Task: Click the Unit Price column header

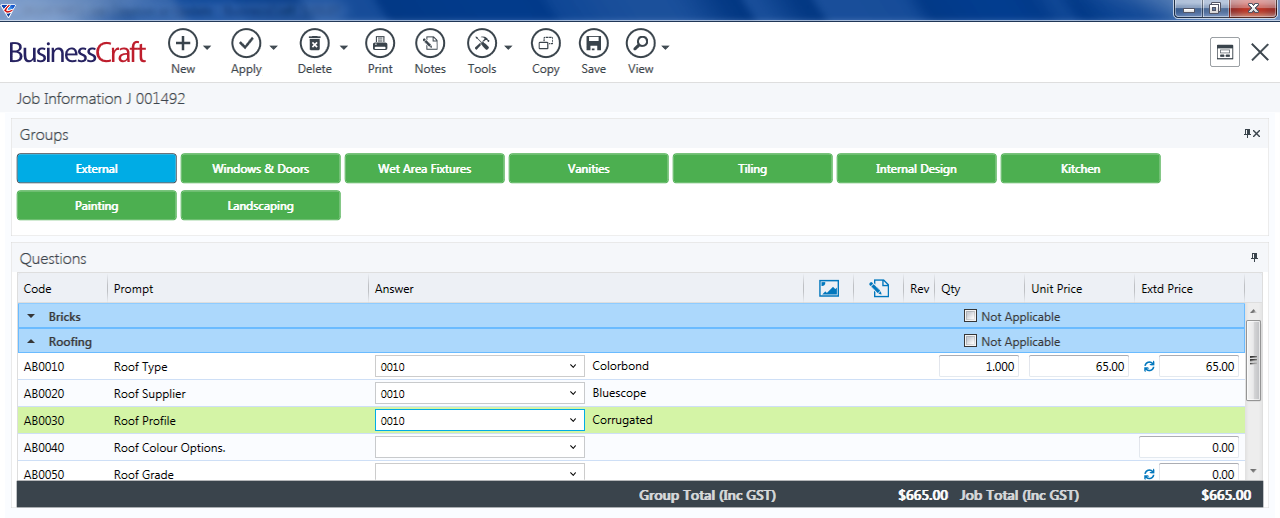Action: (1079, 289)
